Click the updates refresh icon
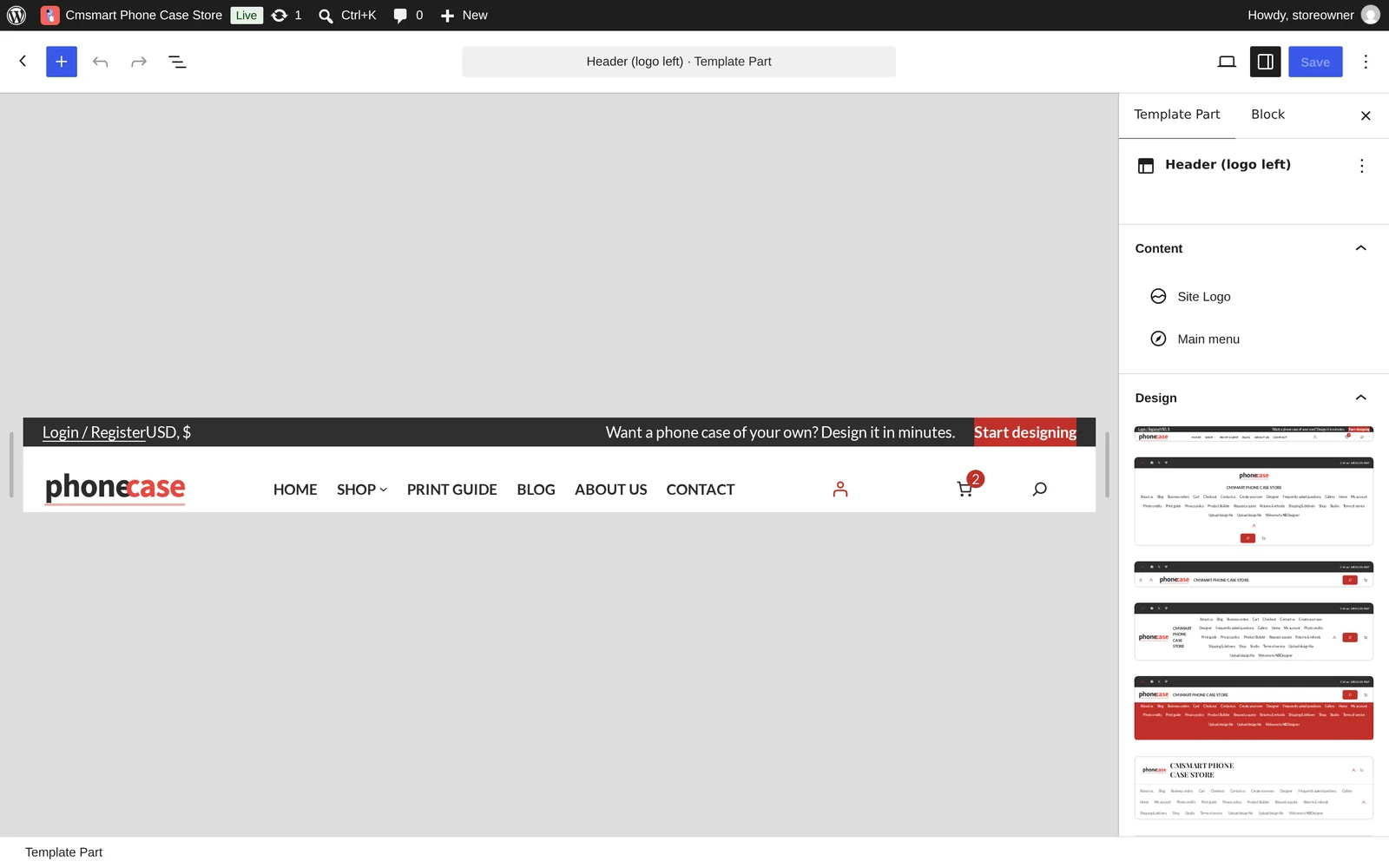Viewport: 1389px width, 868px height. coord(280,15)
